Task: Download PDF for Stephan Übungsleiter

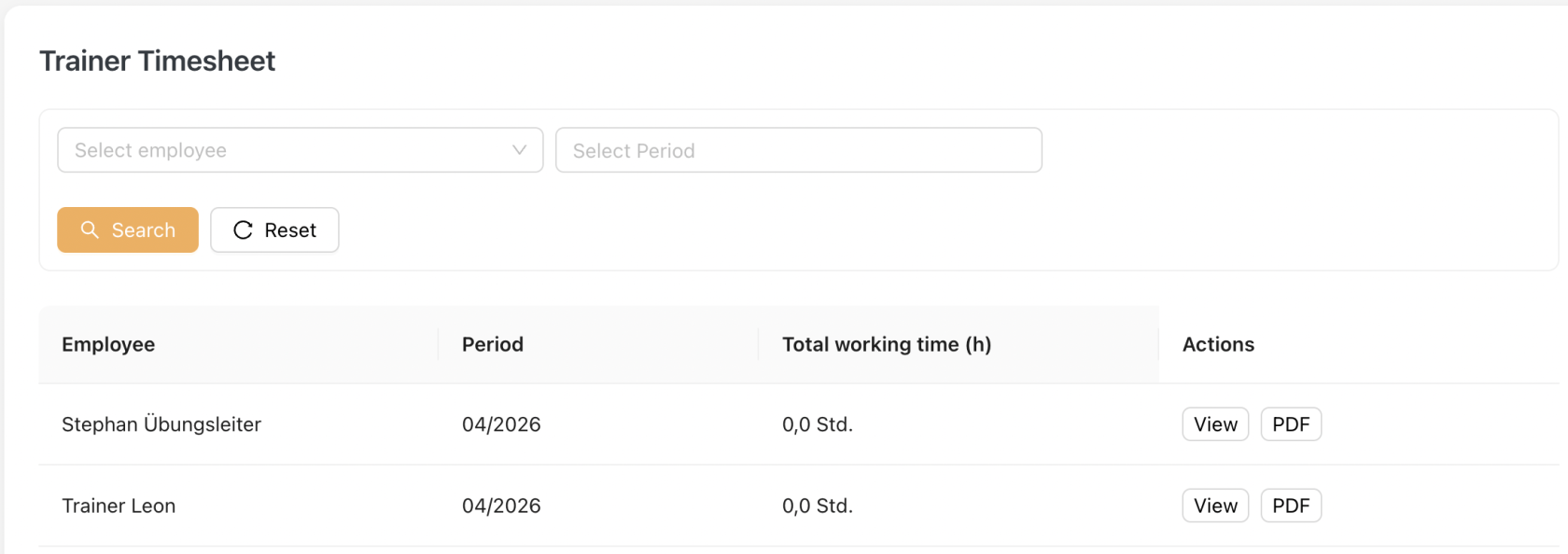Action: (1291, 424)
